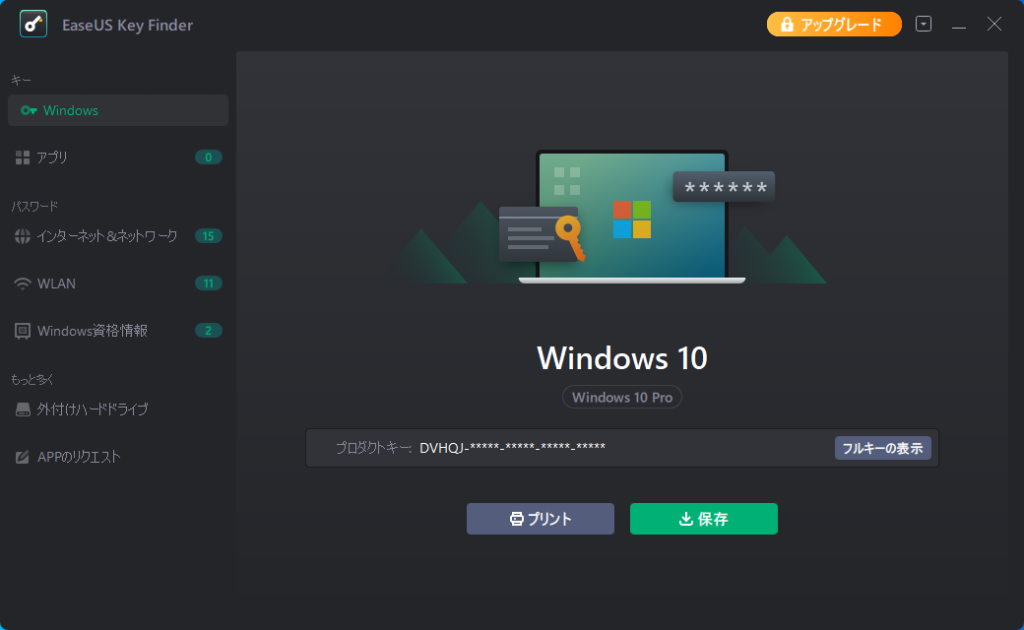This screenshot has height=630, width=1024.
Task: Click the green 保存 button
Action: 703,519
